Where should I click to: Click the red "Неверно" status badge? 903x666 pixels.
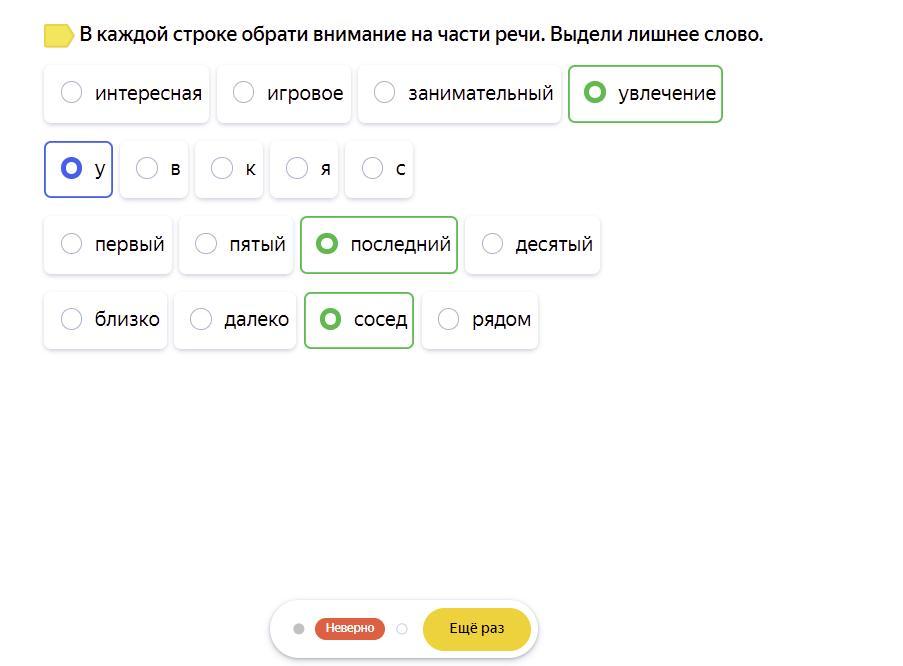pyautogui.click(x=349, y=629)
